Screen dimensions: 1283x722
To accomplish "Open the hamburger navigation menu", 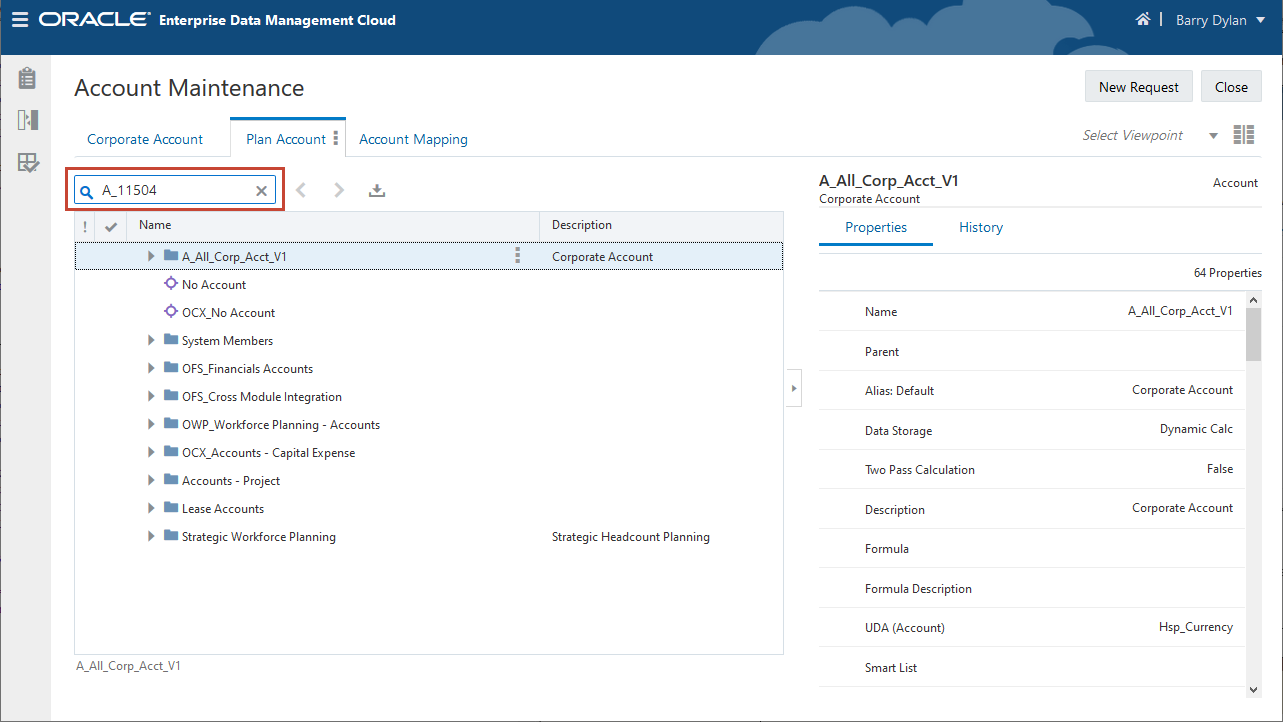I will pos(20,20).
